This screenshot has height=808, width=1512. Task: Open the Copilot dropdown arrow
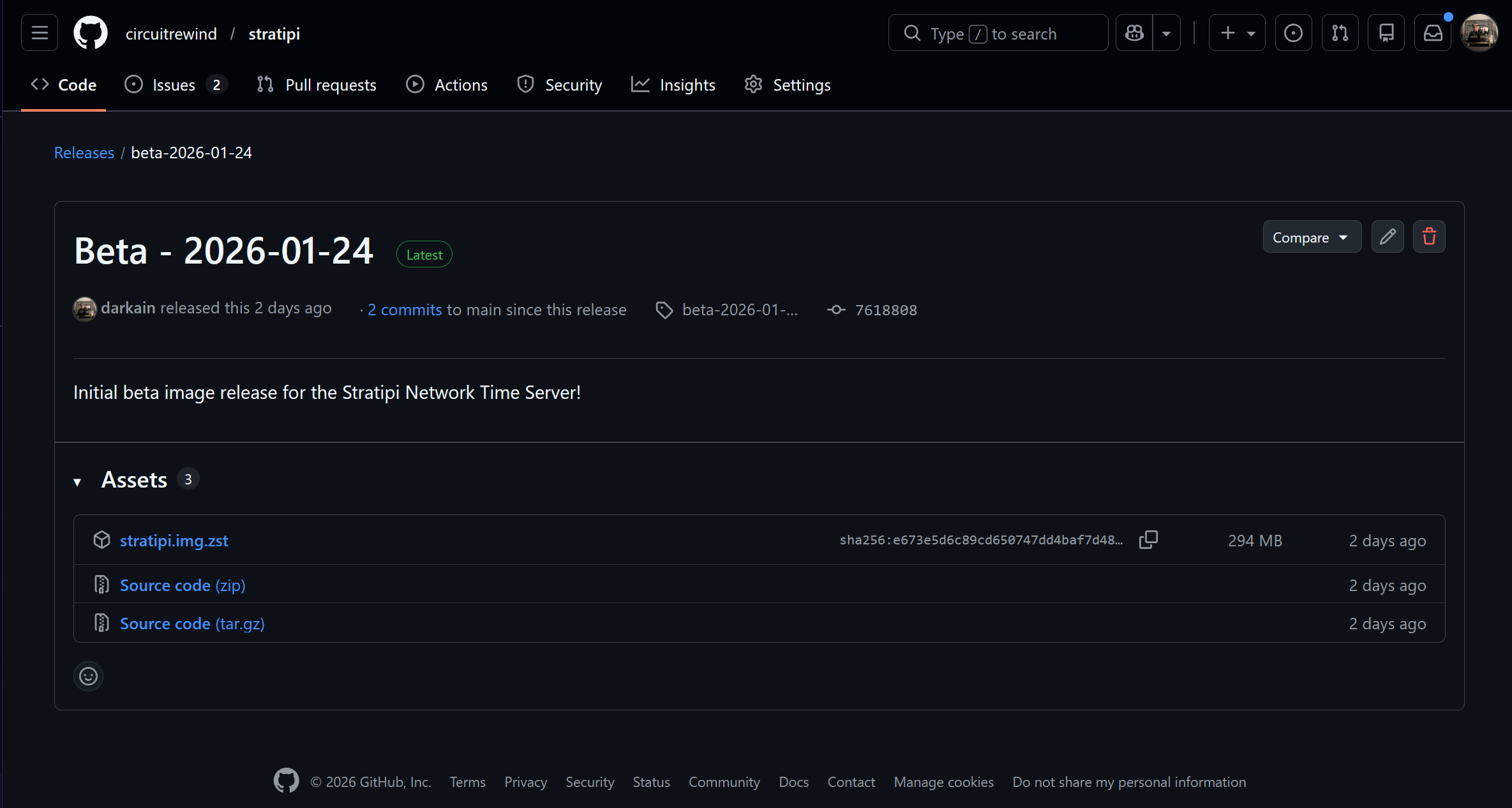tap(1166, 33)
